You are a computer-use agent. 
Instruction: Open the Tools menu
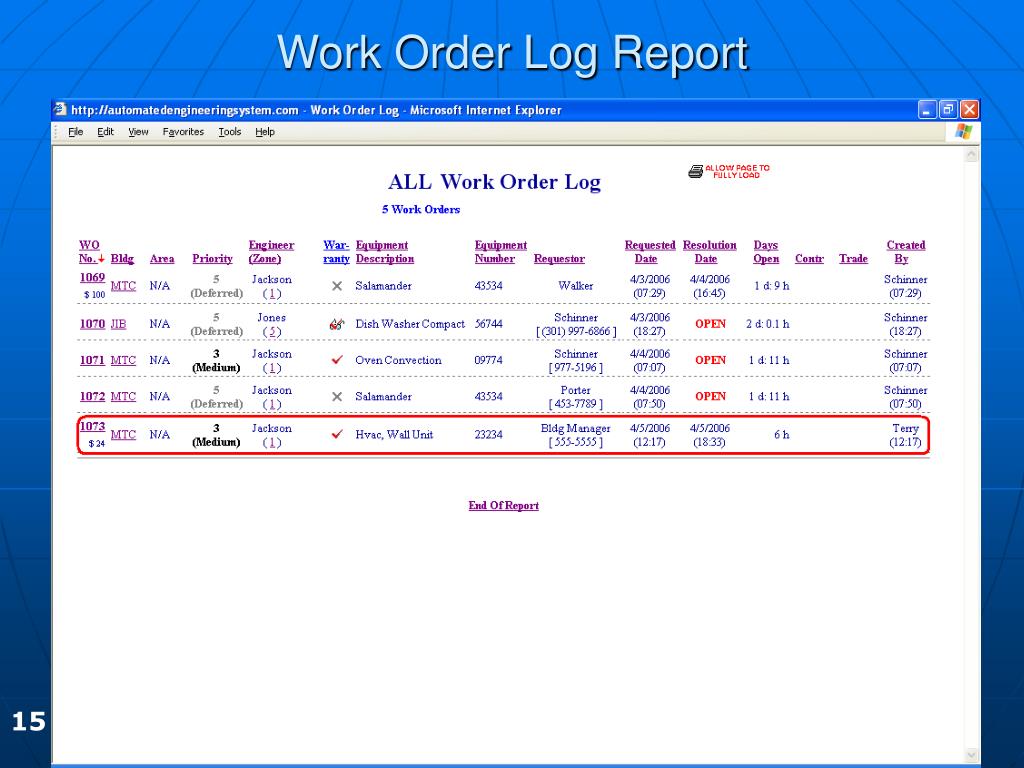click(229, 131)
